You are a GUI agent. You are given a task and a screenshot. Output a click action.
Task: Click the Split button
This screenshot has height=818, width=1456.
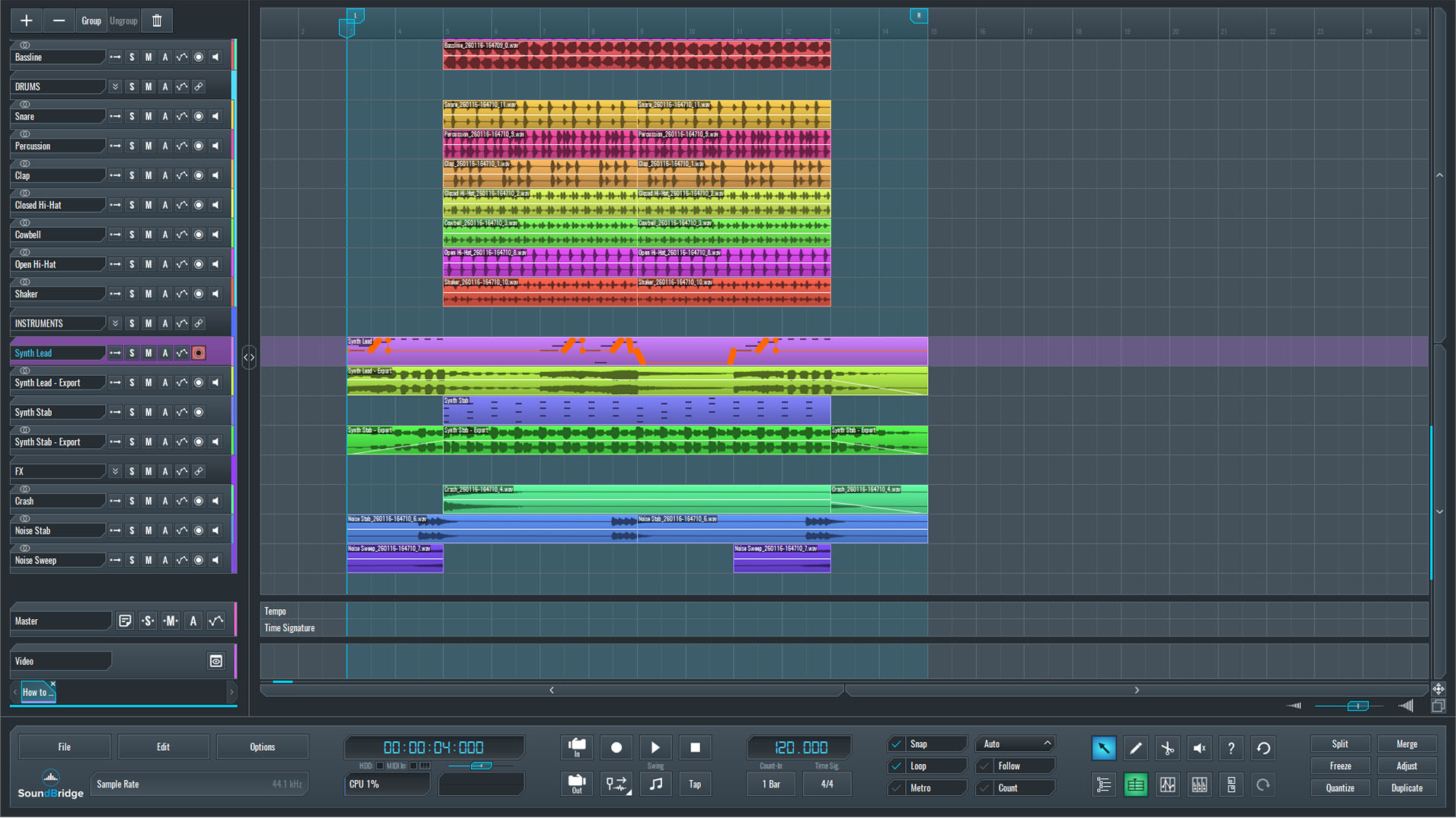[1339, 744]
